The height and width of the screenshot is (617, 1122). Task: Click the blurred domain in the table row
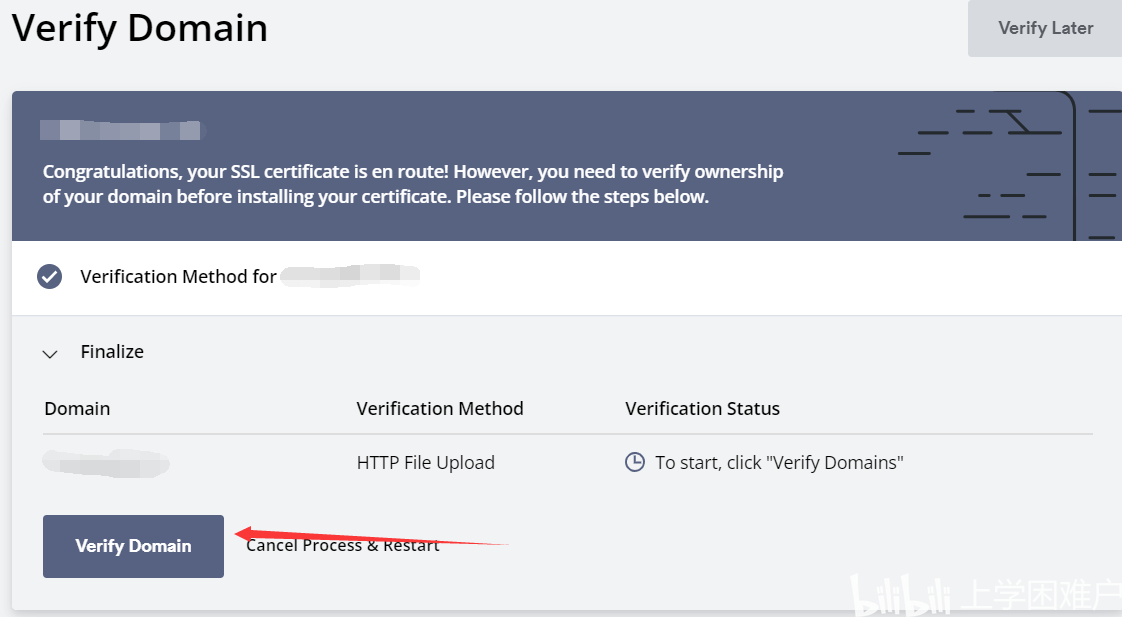(106, 463)
